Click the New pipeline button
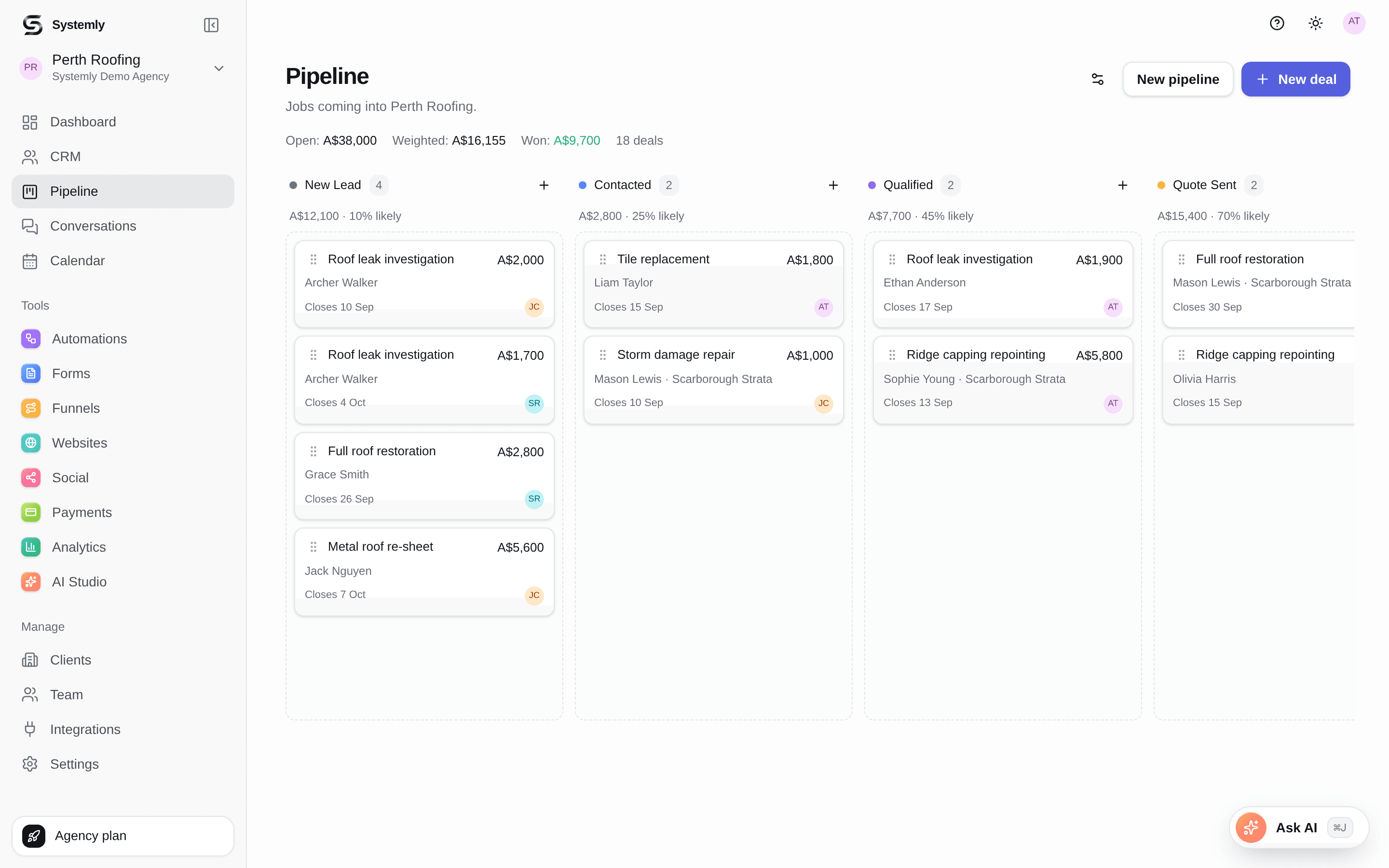This screenshot has height=868, width=1389. 1178,79
